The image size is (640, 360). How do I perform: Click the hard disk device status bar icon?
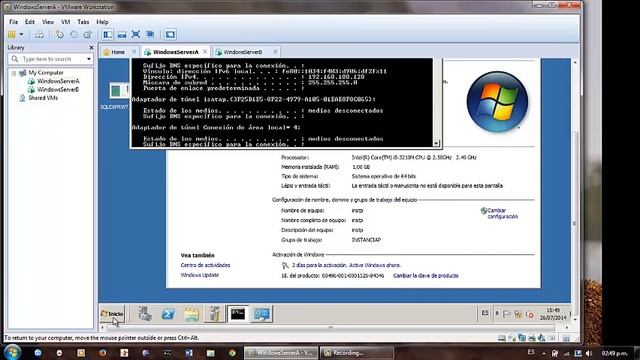[502, 338]
